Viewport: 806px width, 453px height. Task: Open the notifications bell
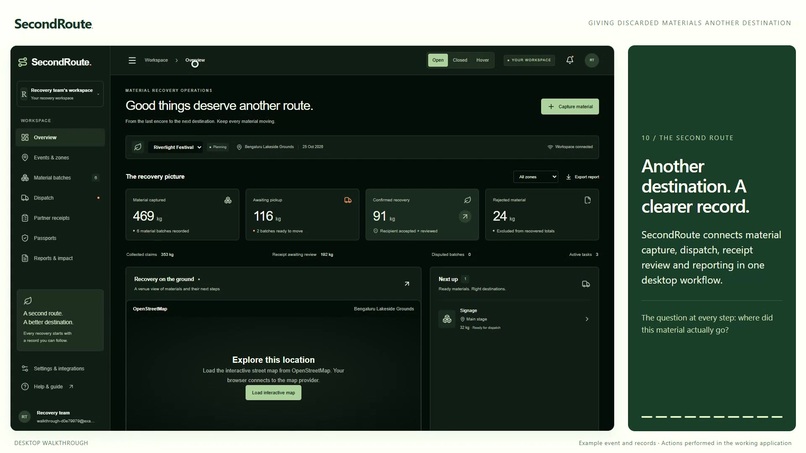click(x=570, y=60)
